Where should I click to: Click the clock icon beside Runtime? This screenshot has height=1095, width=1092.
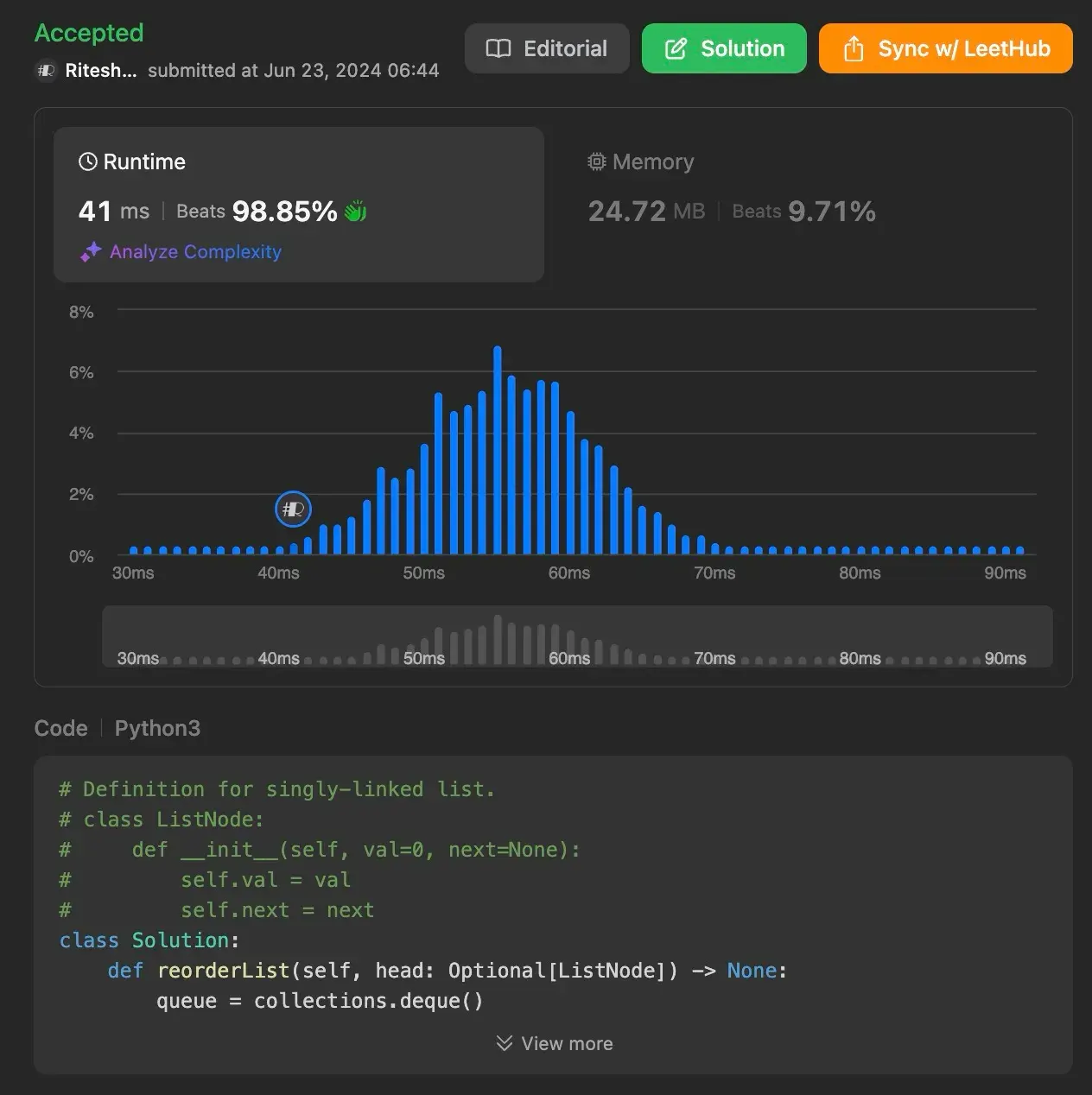point(87,161)
